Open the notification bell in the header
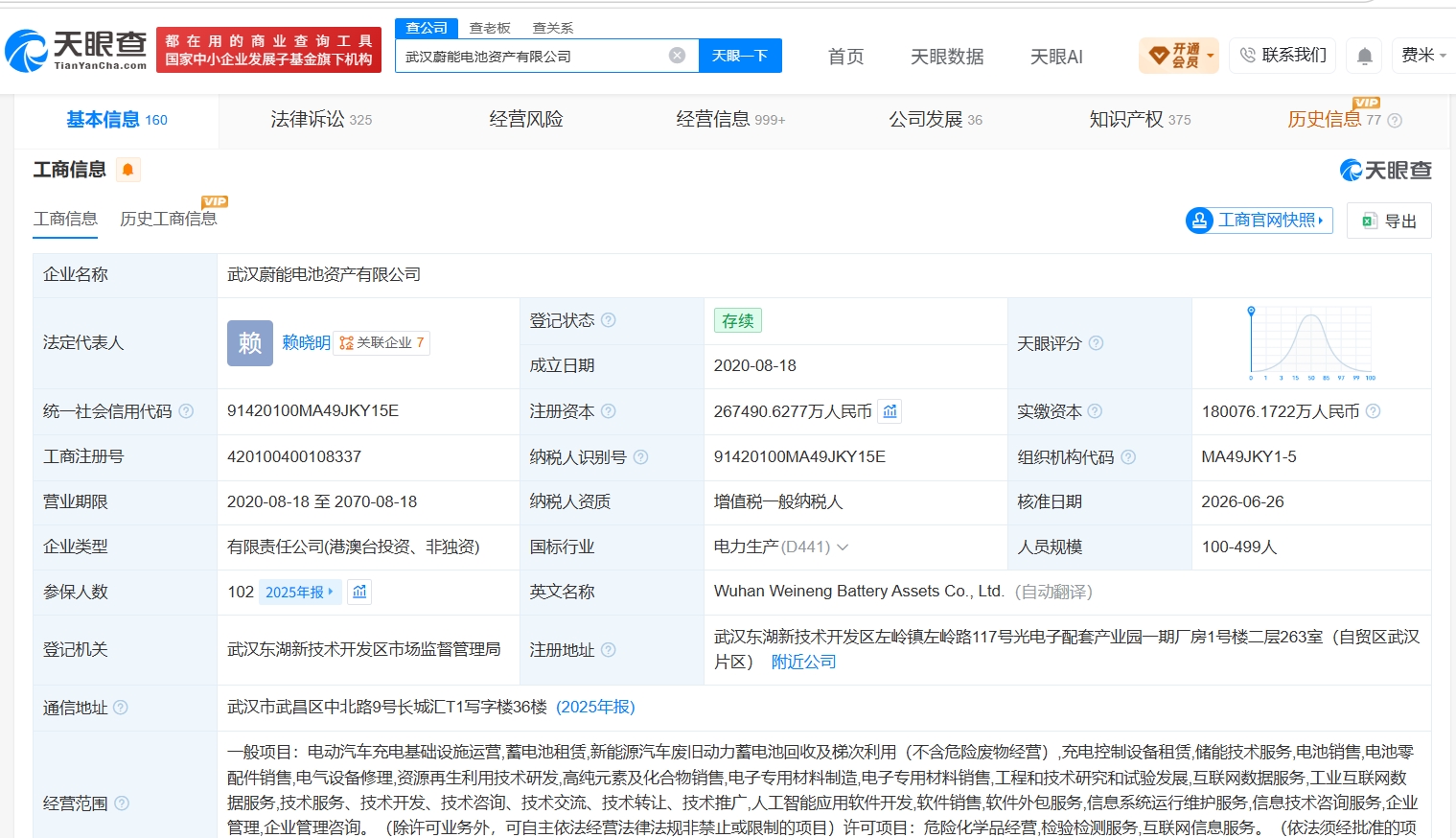 [1365, 56]
